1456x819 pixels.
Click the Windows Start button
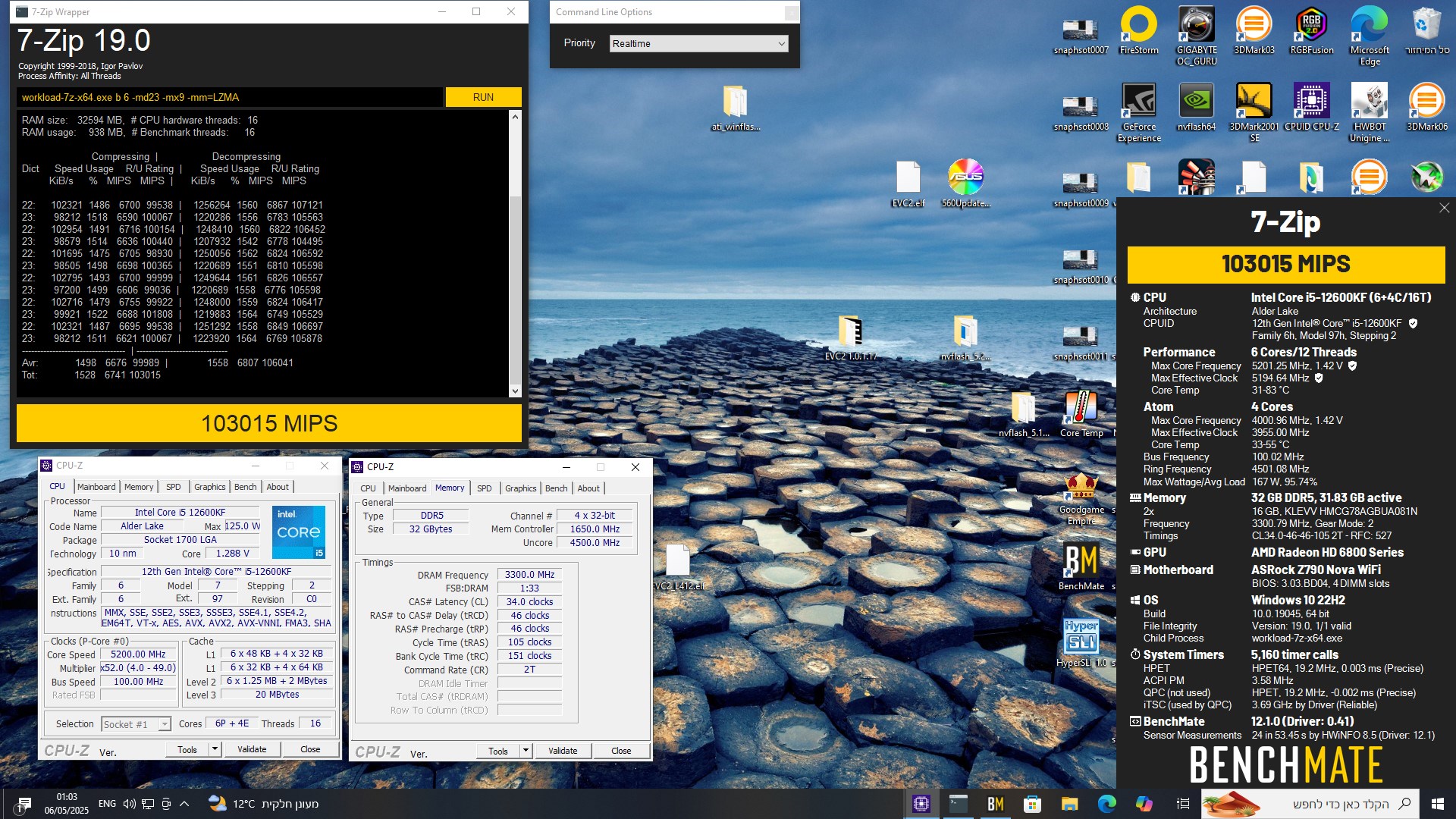coord(1437,803)
